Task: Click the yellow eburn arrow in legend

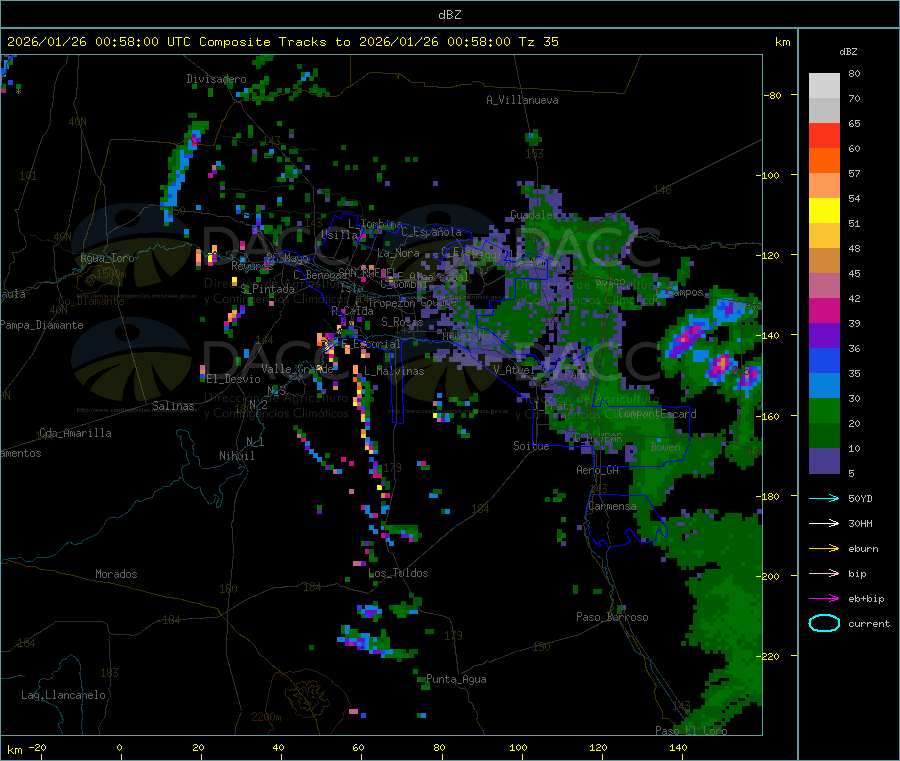Action: click(x=824, y=549)
